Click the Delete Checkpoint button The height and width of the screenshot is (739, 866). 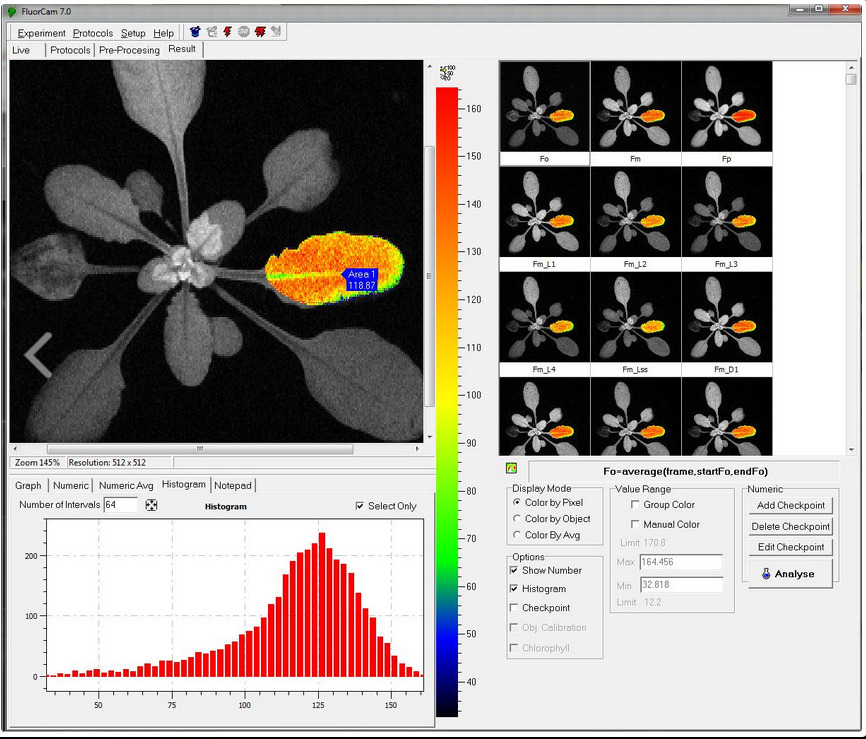click(790, 526)
